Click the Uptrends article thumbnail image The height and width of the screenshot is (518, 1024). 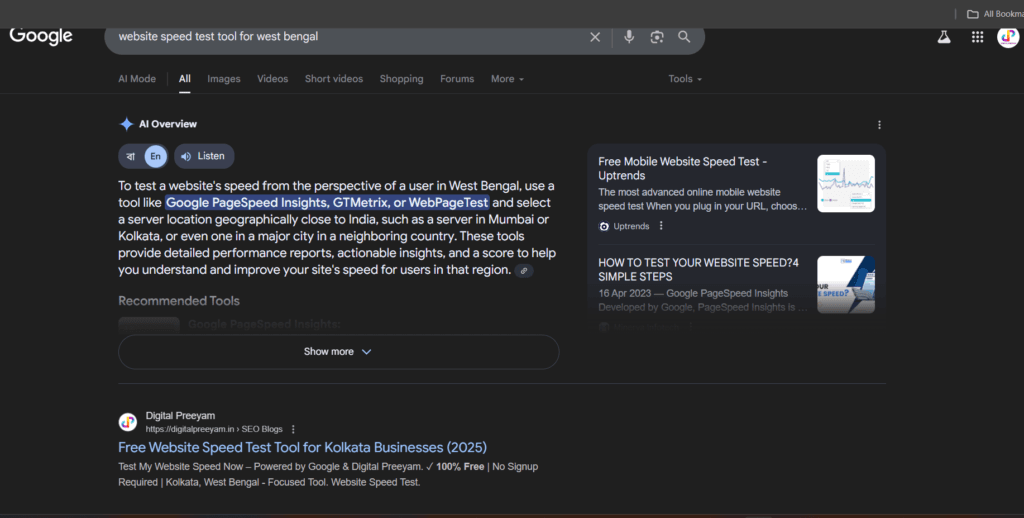click(845, 183)
